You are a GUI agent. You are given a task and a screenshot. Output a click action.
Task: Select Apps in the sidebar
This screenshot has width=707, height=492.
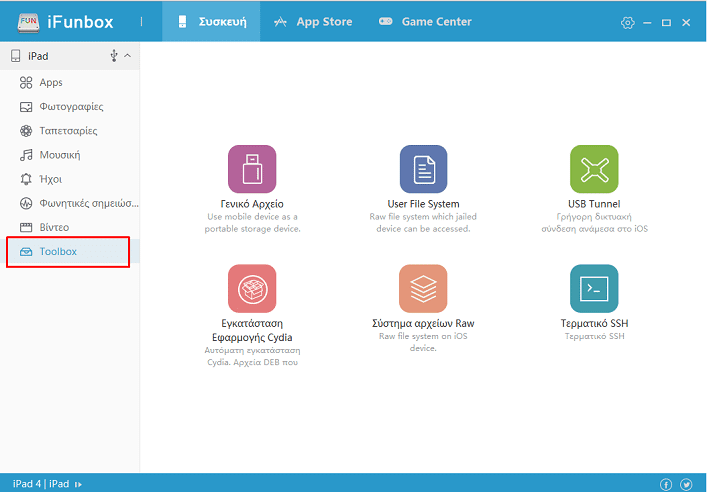pos(50,83)
